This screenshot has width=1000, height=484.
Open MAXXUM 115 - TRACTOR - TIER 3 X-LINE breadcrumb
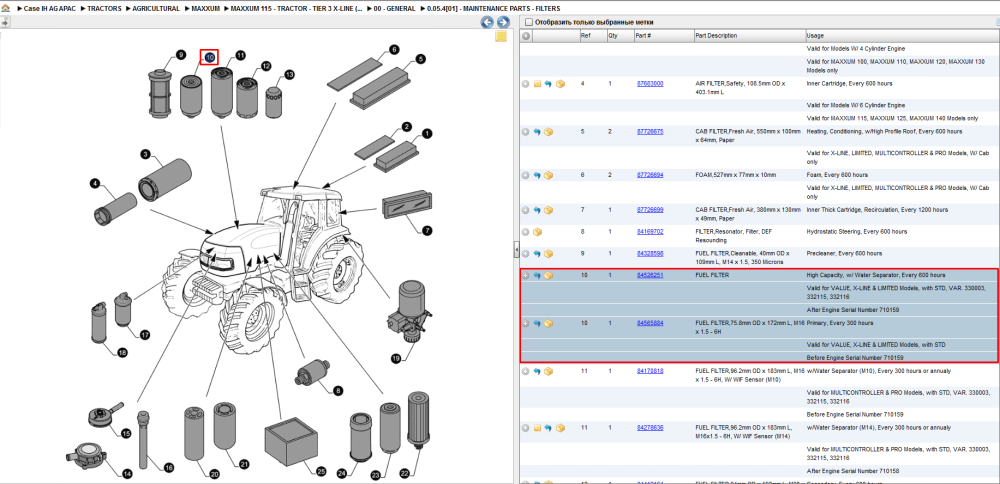click(297, 9)
